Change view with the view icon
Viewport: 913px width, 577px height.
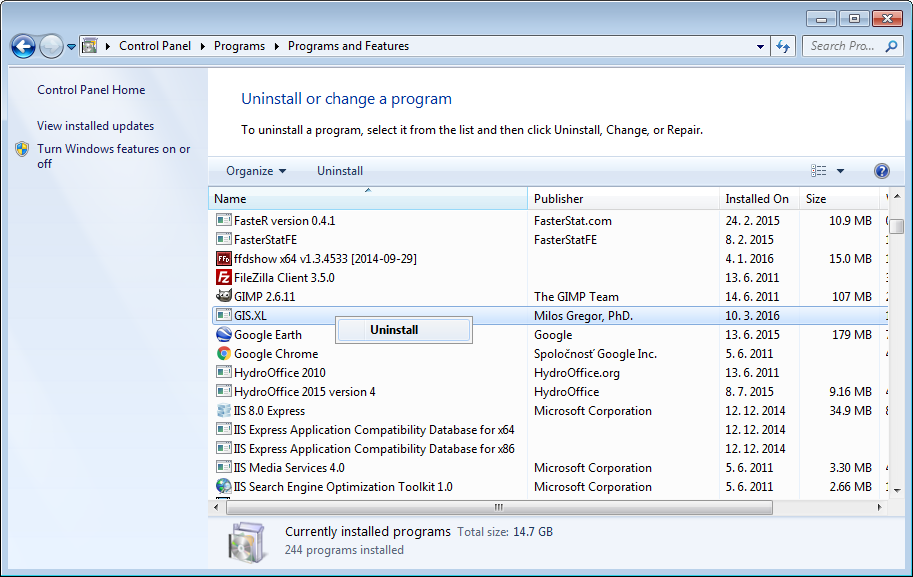[x=819, y=171]
